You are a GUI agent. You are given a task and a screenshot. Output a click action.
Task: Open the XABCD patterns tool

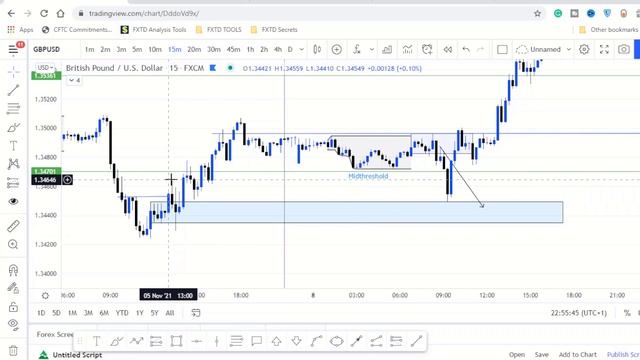point(13,164)
